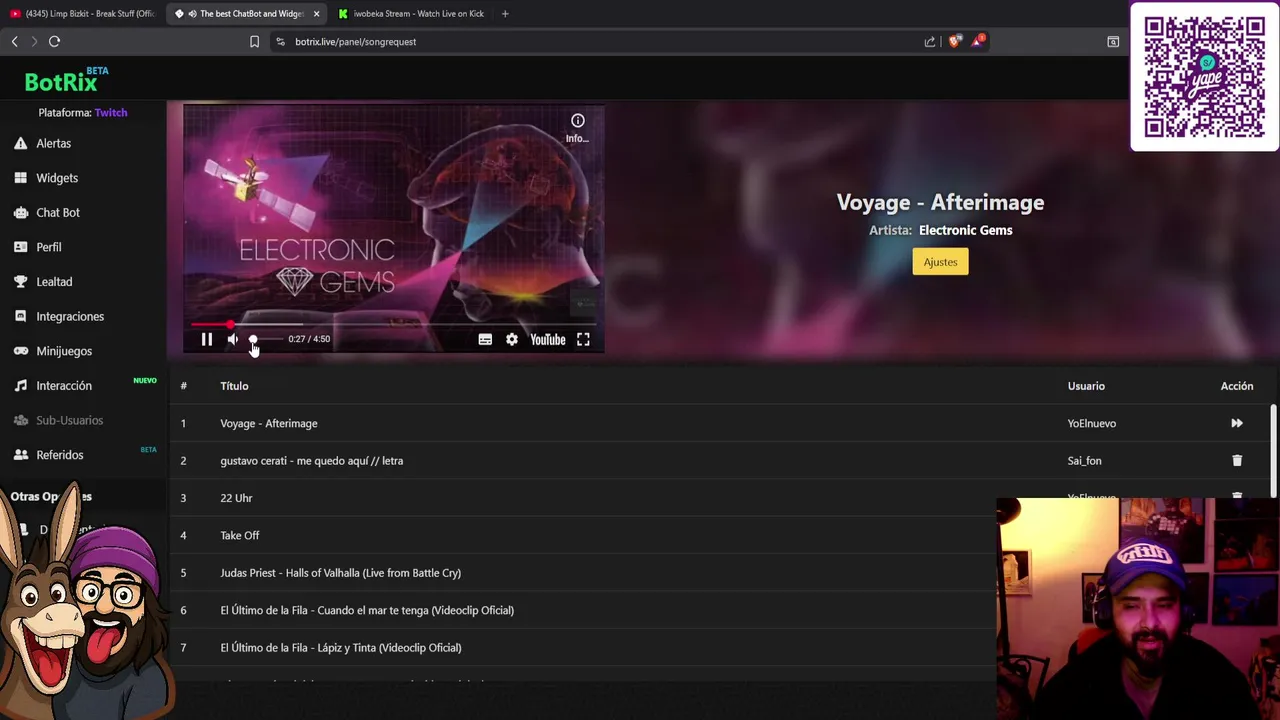Select song 'Cuando el mar te tenga'
The image size is (1280, 720).
coord(367,610)
